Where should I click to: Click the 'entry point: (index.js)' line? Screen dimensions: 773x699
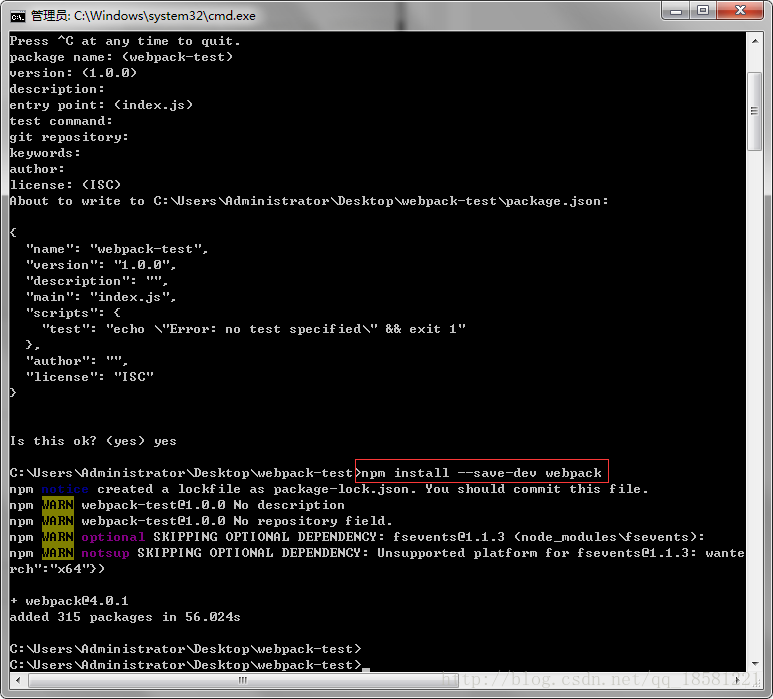(x=101, y=105)
